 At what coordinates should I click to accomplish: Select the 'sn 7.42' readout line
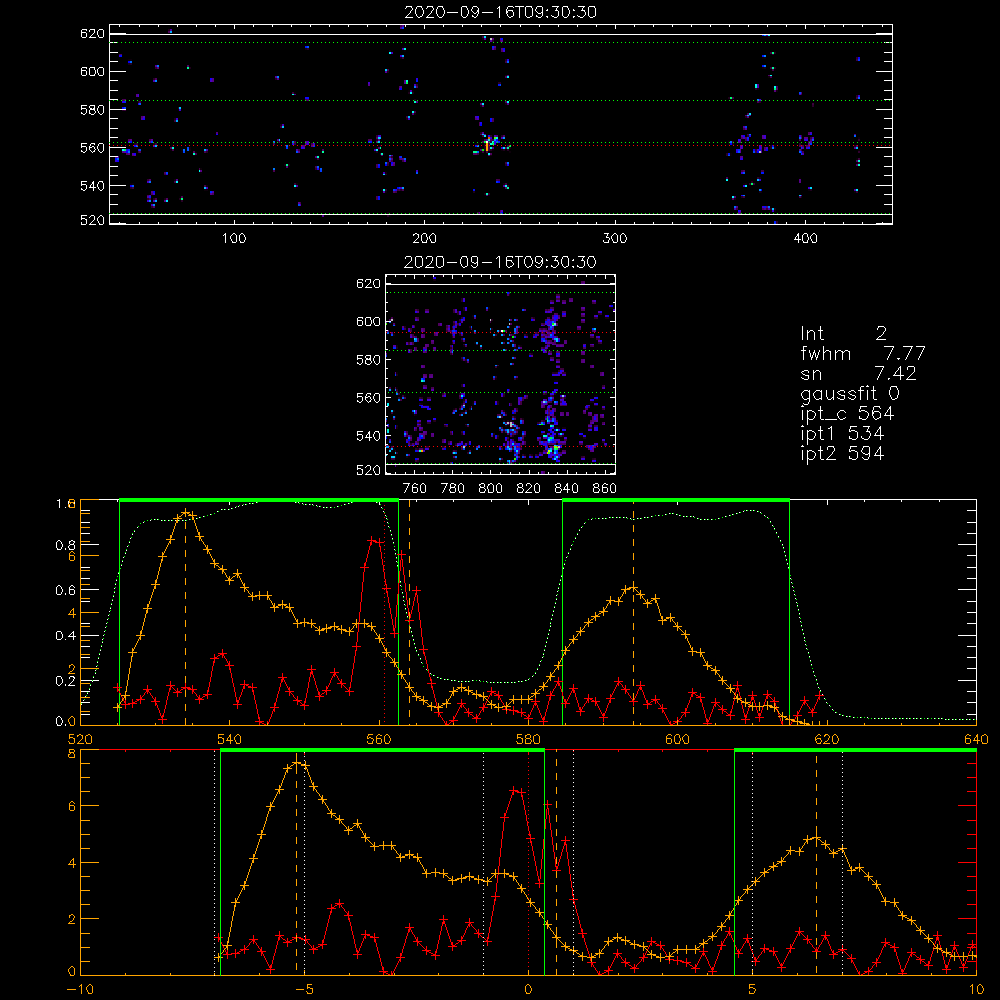pos(858,374)
